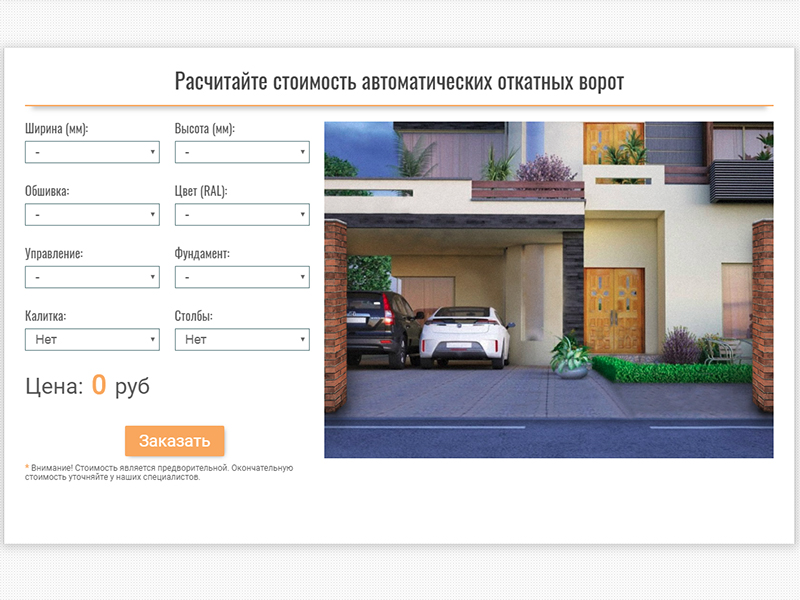Click the Высота (мм) field label
Viewport: 800px width, 600px height.
point(205,129)
